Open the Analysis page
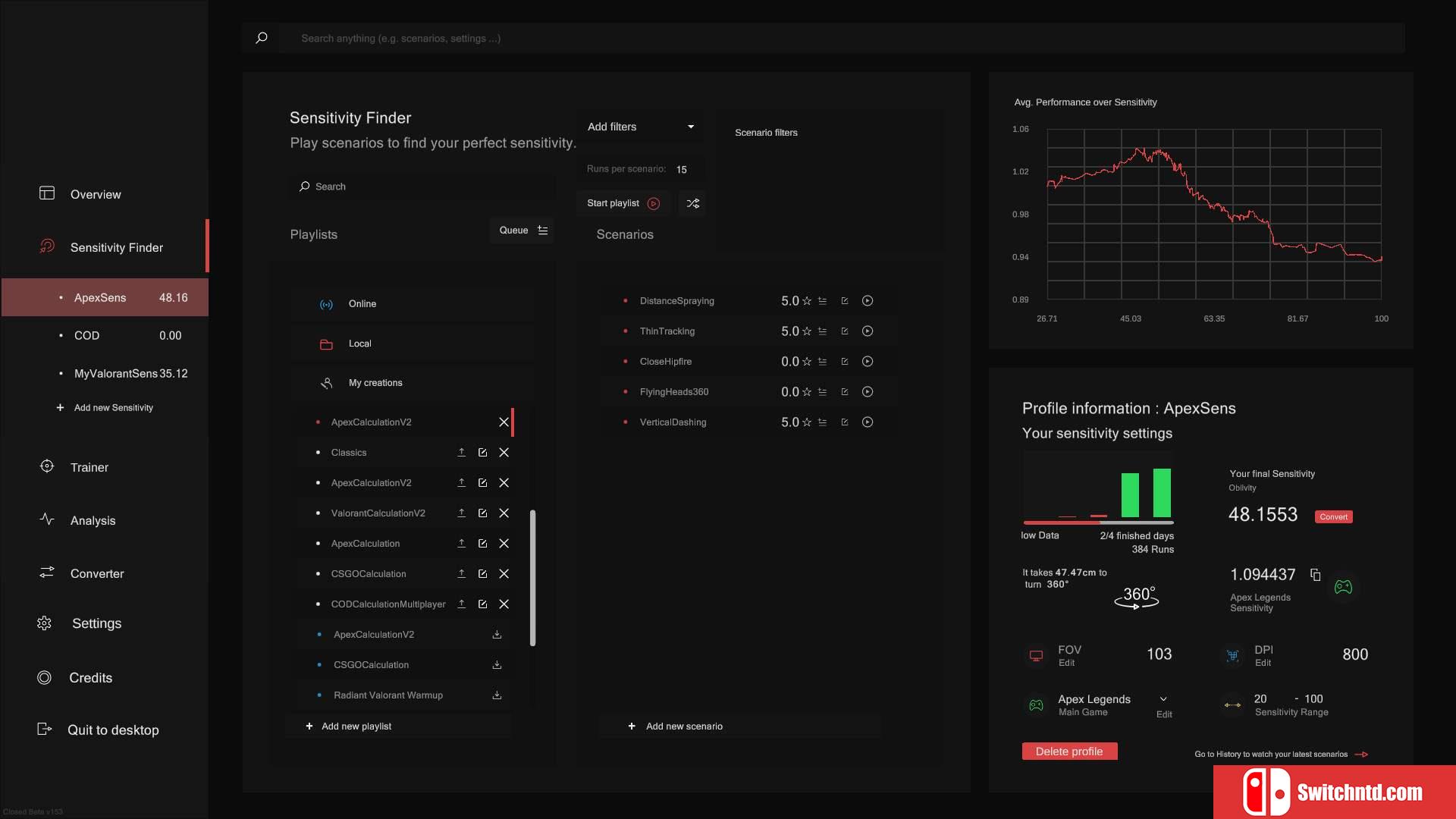Viewport: 1456px width, 819px height. coord(93,520)
